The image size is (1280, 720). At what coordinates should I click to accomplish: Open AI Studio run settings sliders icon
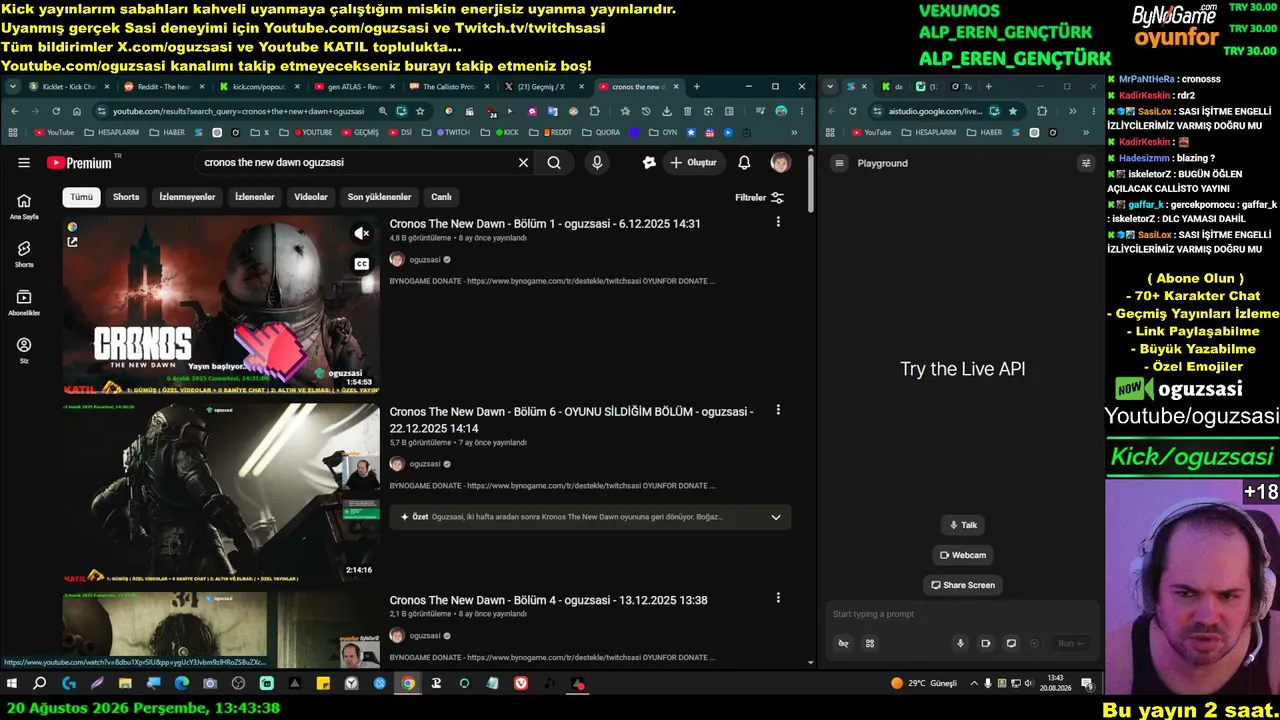[x=1086, y=163]
